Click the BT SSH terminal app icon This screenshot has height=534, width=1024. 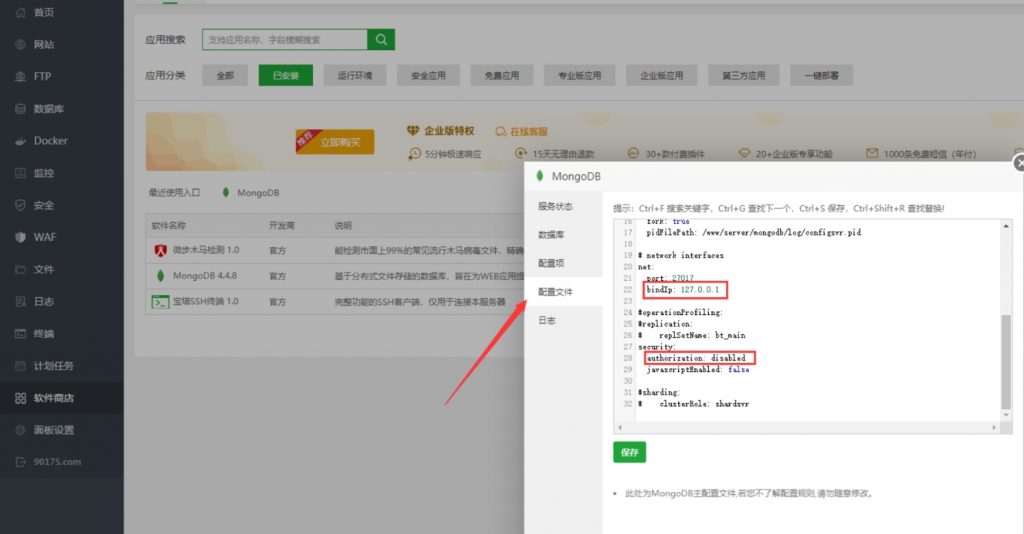(160, 302)
